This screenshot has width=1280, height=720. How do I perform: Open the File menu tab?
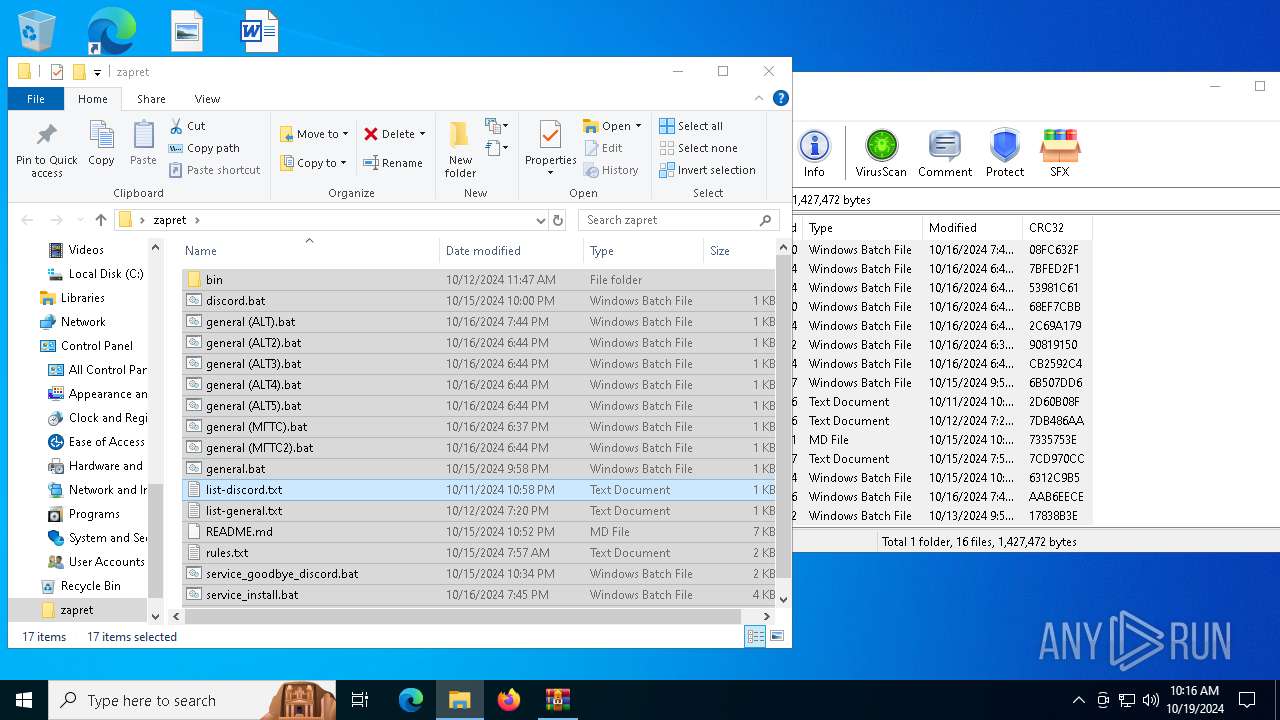tap(36, 99)
